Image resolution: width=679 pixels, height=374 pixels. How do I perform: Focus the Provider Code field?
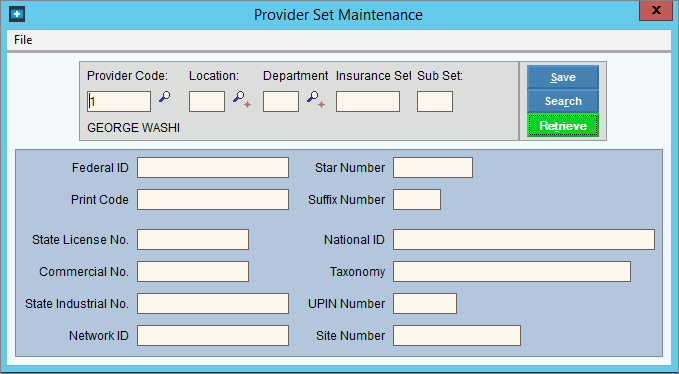tap(119, 101)
